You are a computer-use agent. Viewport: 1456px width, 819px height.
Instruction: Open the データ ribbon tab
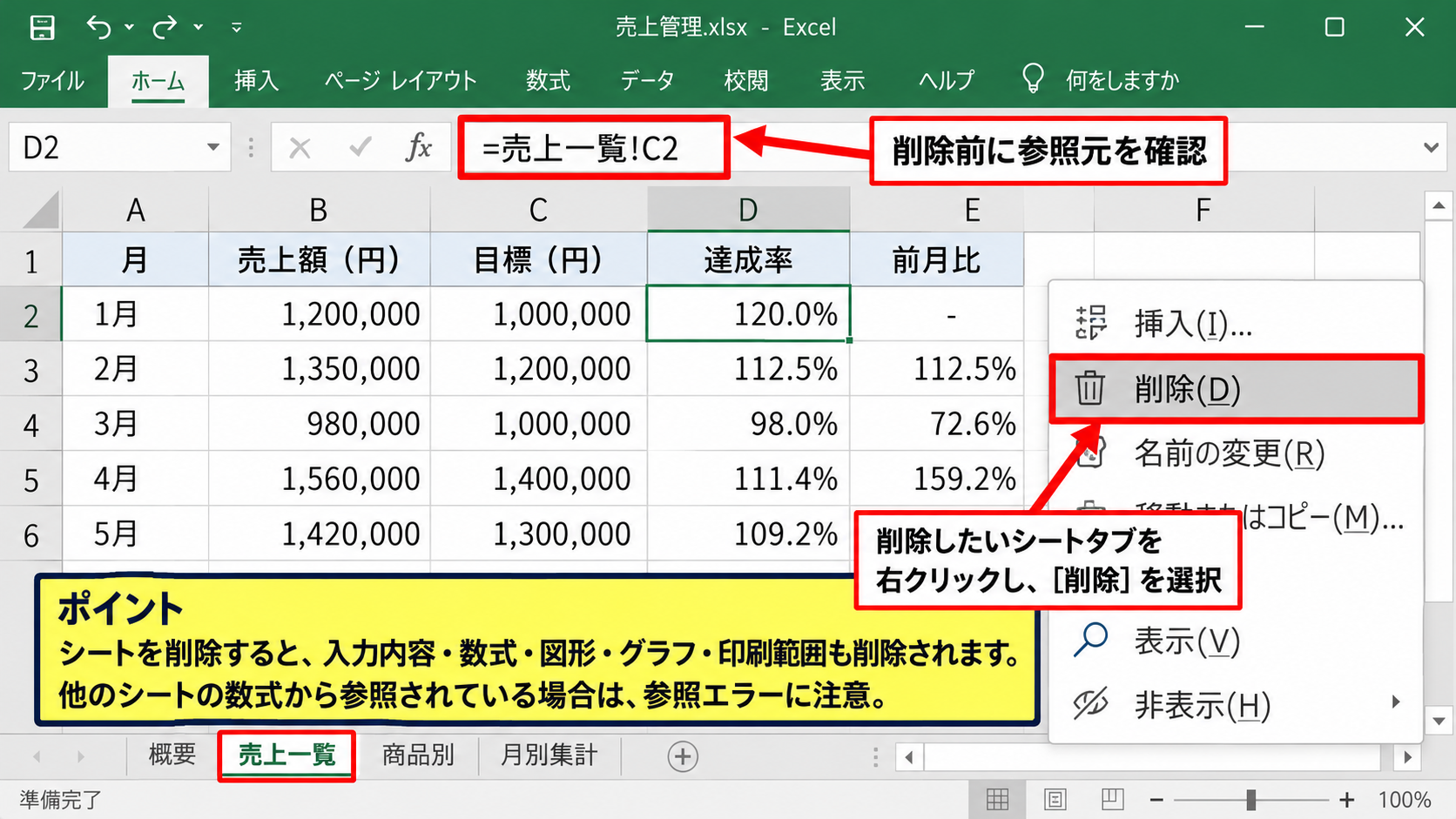tap(647, 81)
